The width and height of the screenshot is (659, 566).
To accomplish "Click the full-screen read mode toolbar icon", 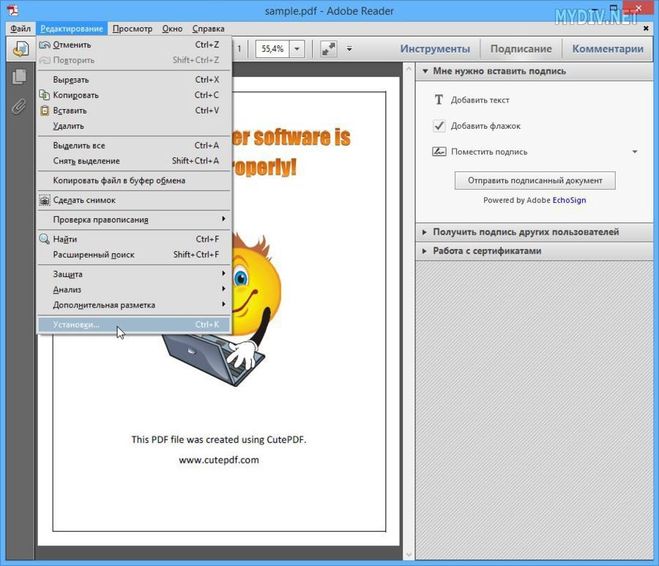I will pos(328,49).
